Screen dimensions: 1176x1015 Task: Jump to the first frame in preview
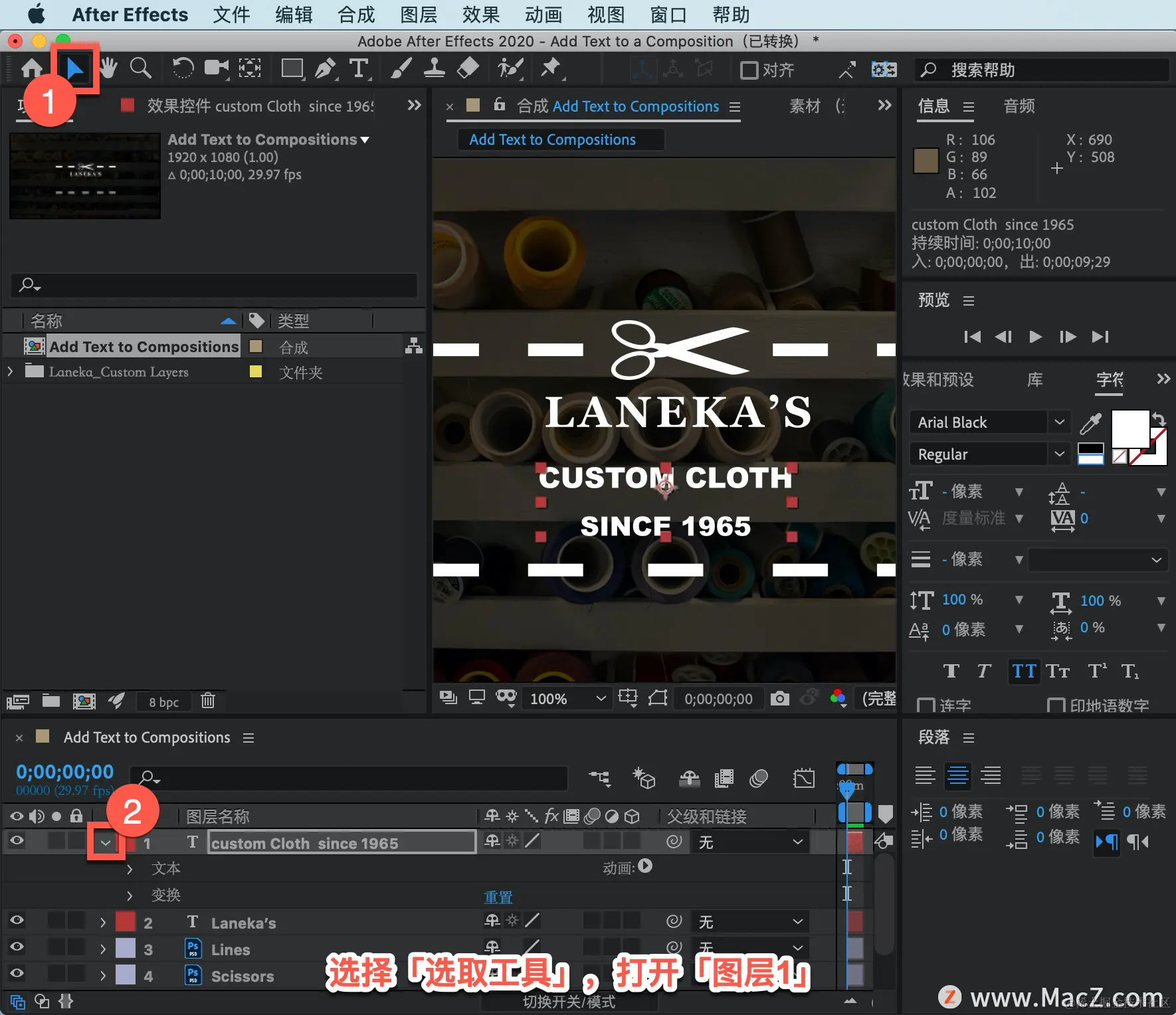(x=972, y=337)
